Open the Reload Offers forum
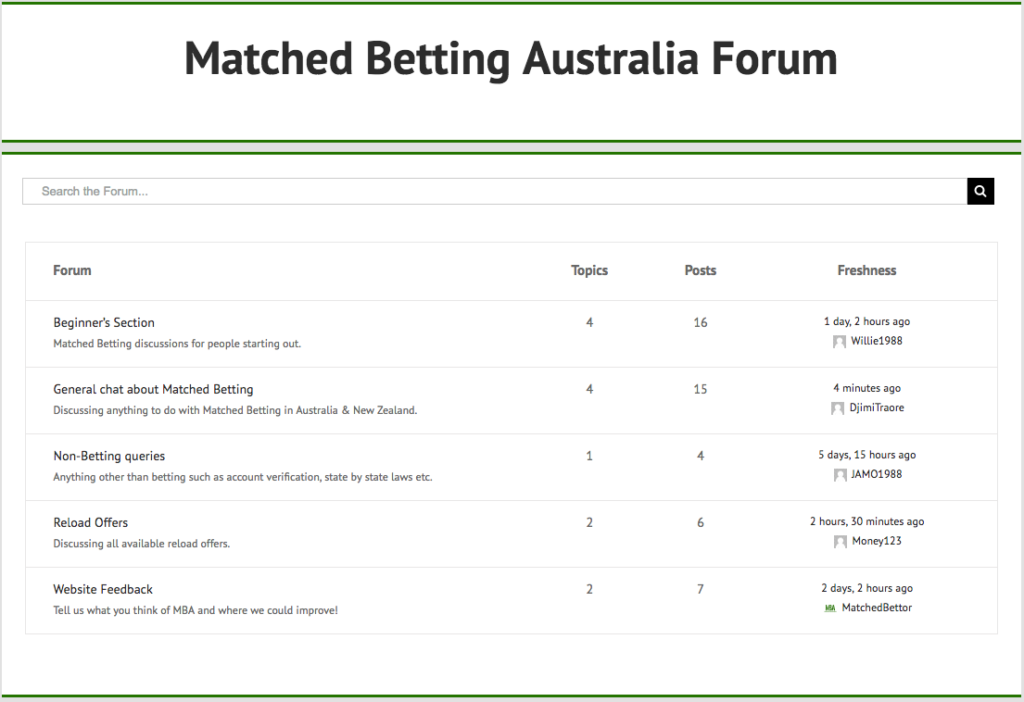 (90, 522)
